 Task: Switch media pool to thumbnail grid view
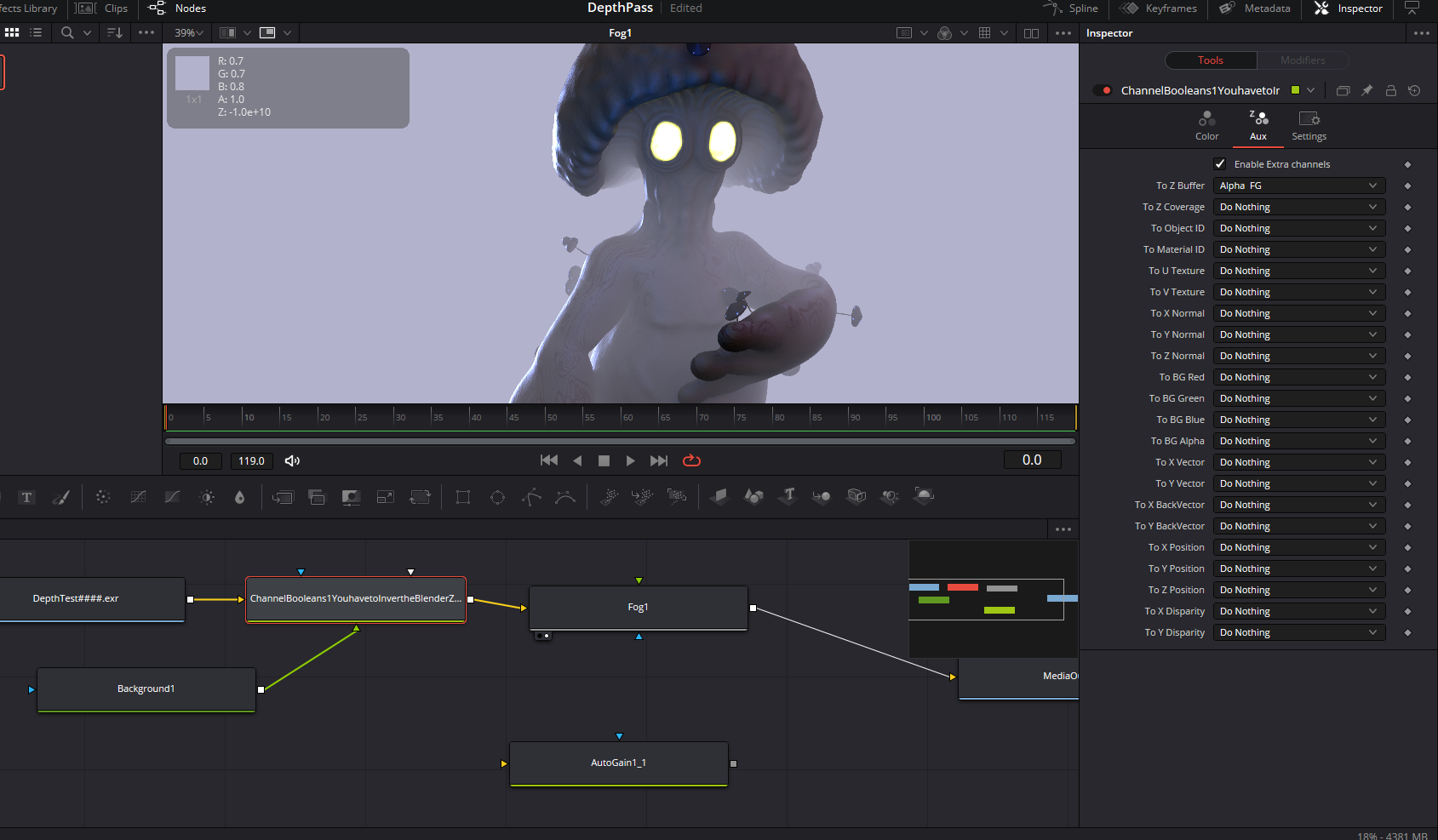coord(12,32)
